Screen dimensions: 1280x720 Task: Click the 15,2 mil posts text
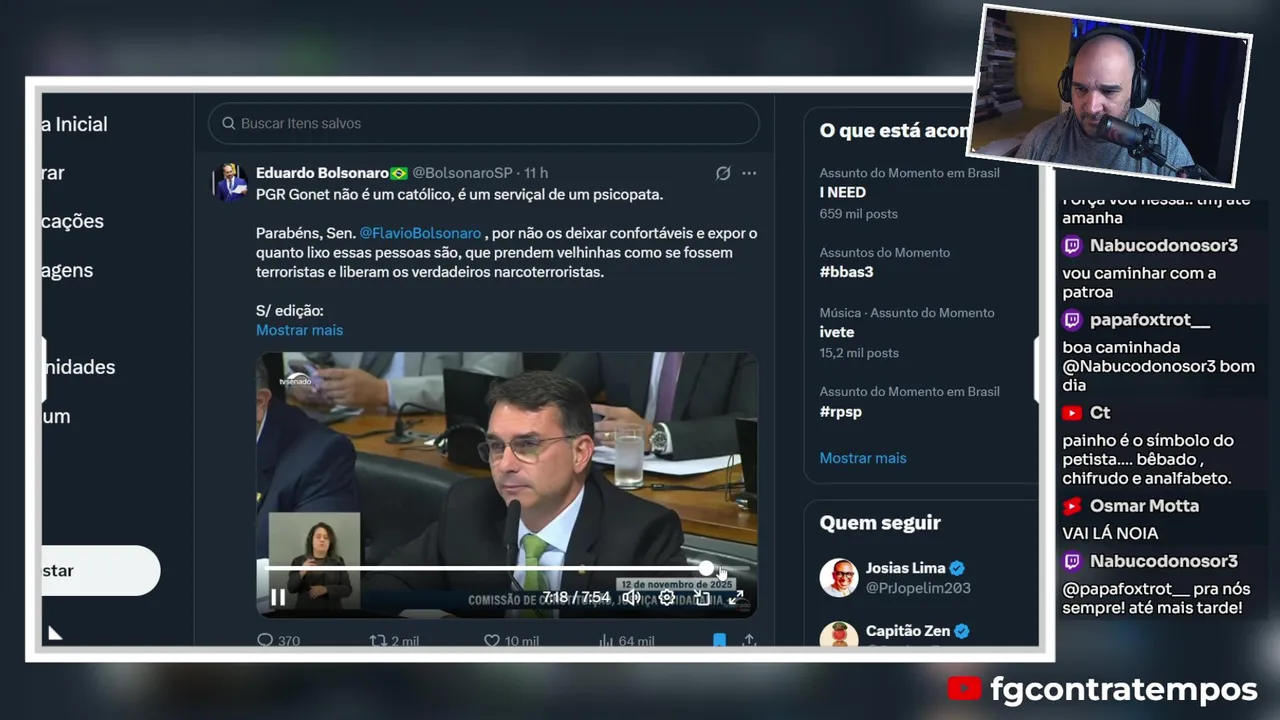[x=859, y=353]
